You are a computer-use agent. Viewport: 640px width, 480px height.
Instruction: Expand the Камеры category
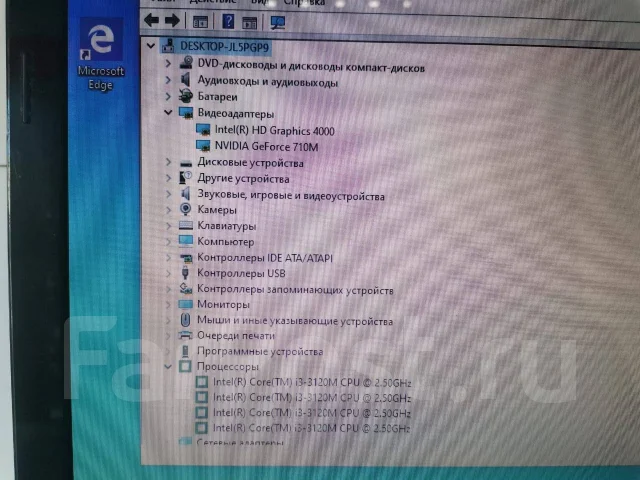coord(168,209)
